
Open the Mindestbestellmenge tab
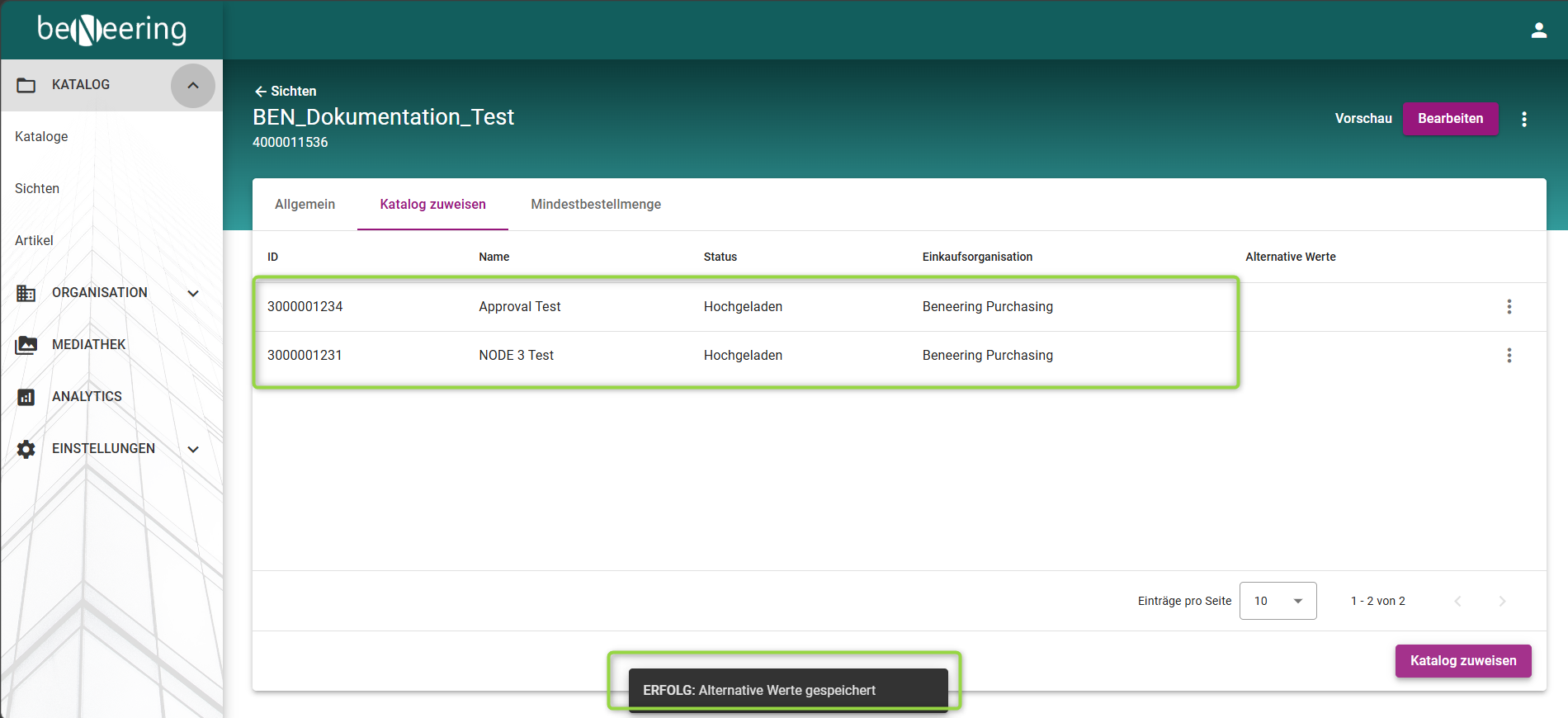(x=596, y=204)
